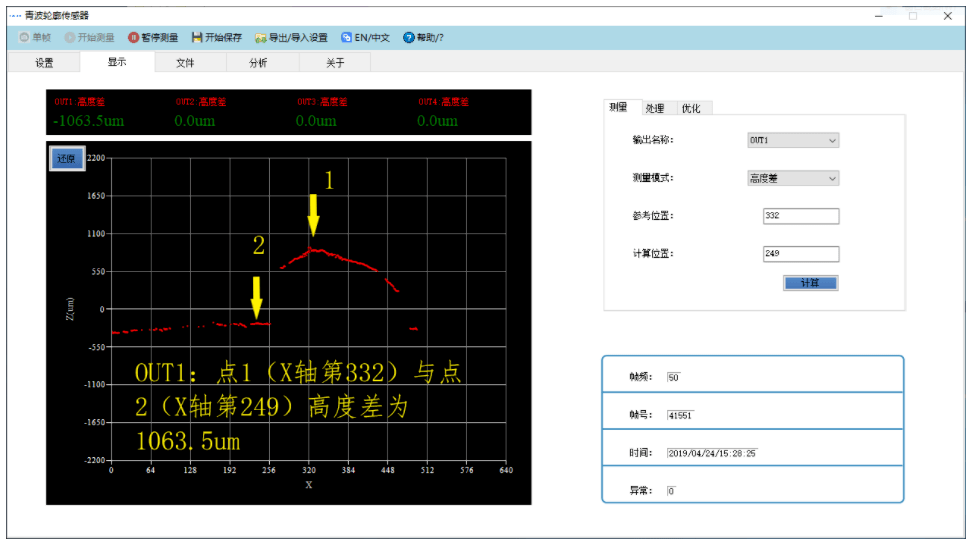The height and width of the screenshot is (545, 972).
Task: Click the blue 计算 button
Action: [x=810, y=283]
